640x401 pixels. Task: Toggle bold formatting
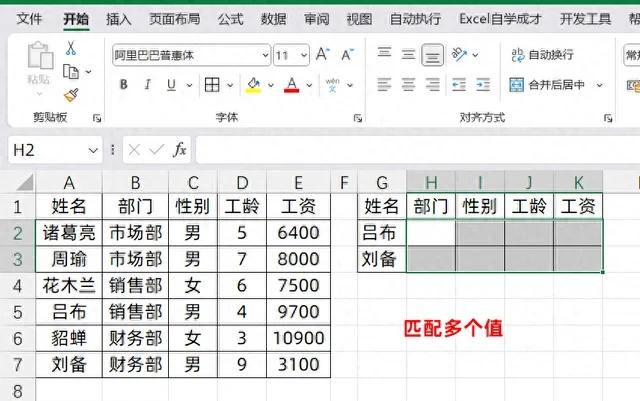pos(124,85)
